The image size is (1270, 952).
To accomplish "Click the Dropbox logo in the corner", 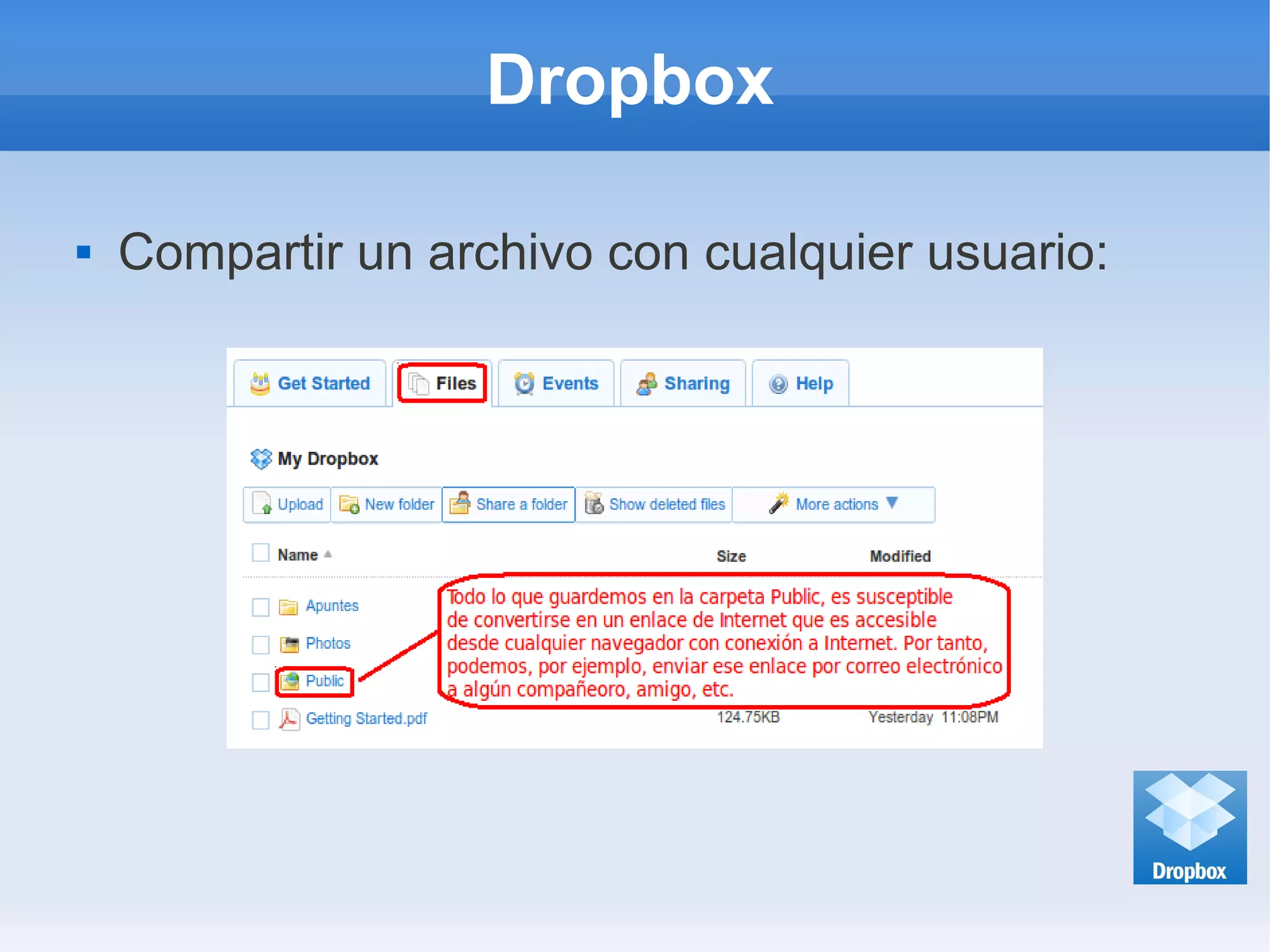I will pyautogui.click(x=1189, y=827).
